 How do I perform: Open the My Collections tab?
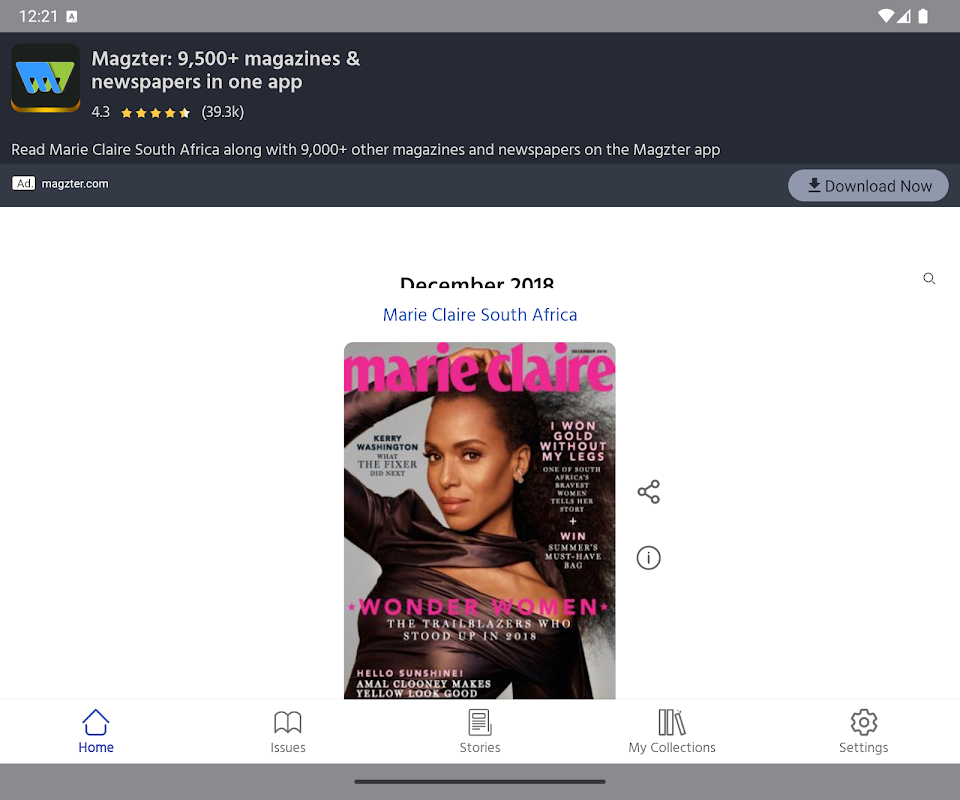(672, 731)
